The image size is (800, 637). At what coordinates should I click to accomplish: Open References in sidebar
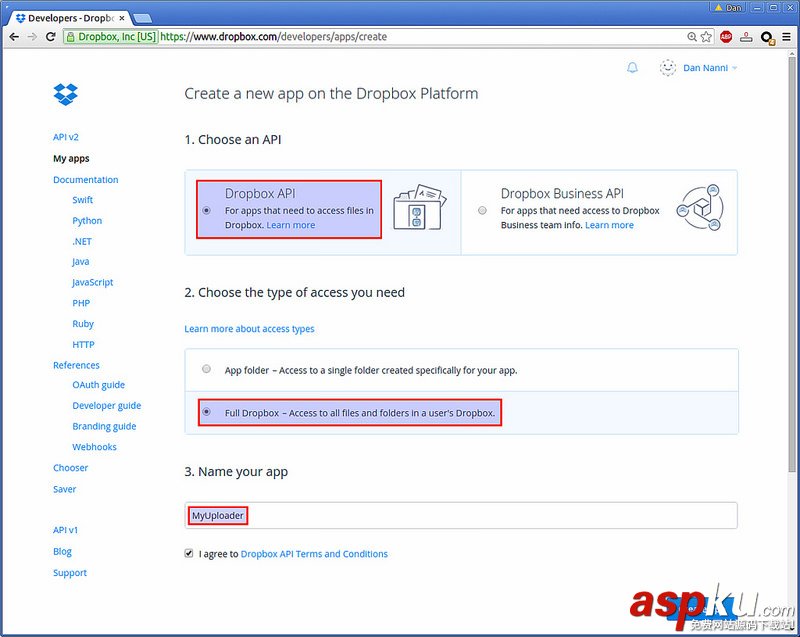(x=76, y=365)
